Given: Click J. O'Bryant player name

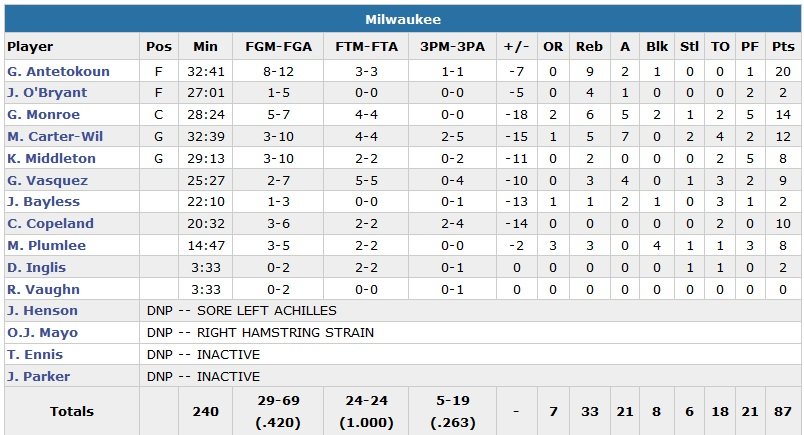Looking at the screenshot, I should tap(47, 93).
